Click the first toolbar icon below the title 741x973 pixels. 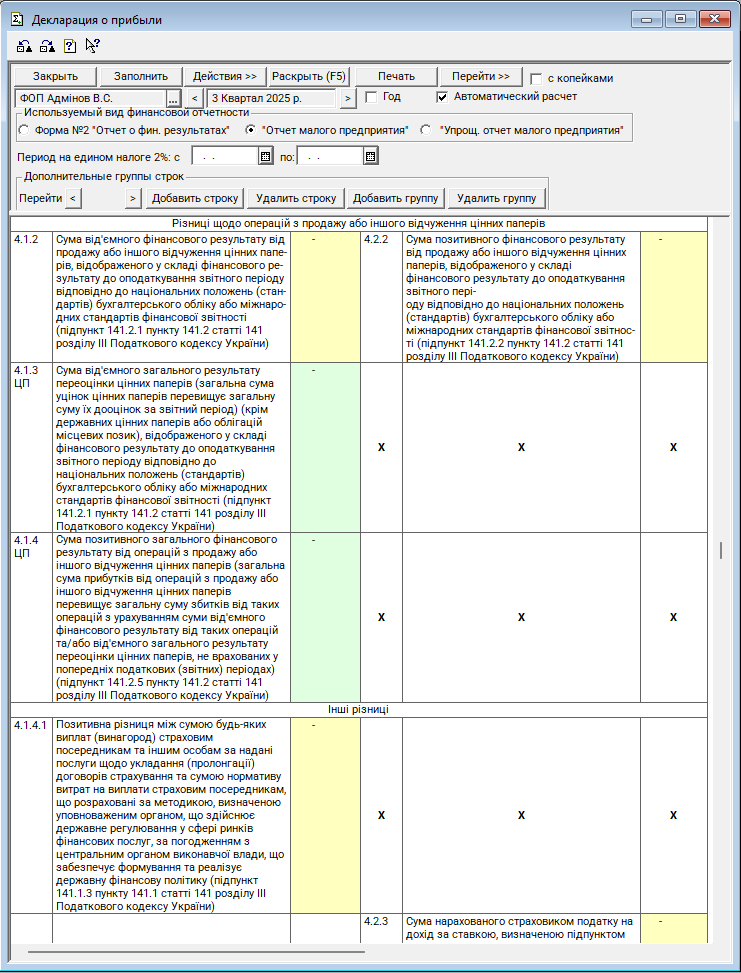24,46
